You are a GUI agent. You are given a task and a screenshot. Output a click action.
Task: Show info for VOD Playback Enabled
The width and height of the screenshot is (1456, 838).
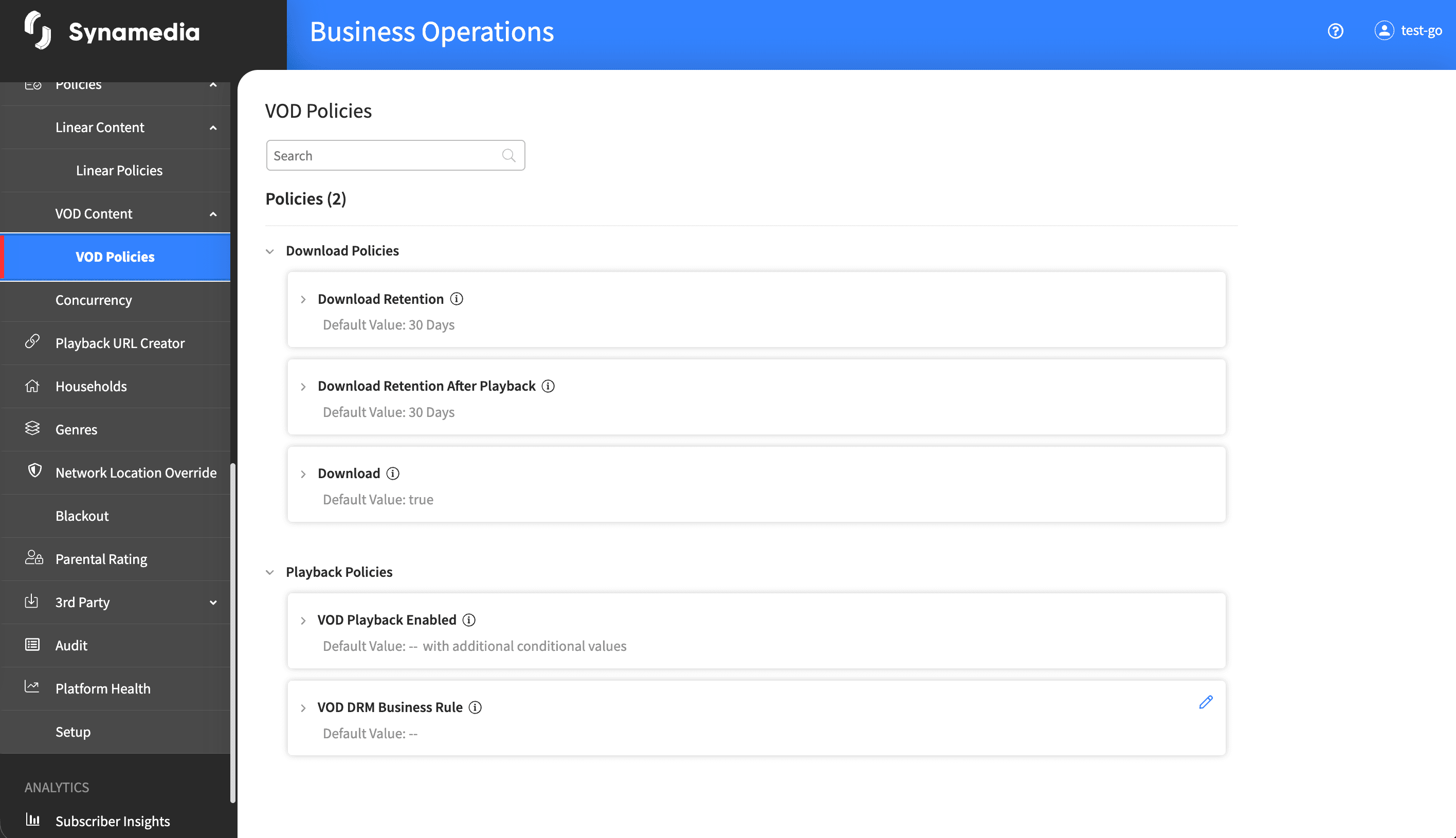point(469,620)
